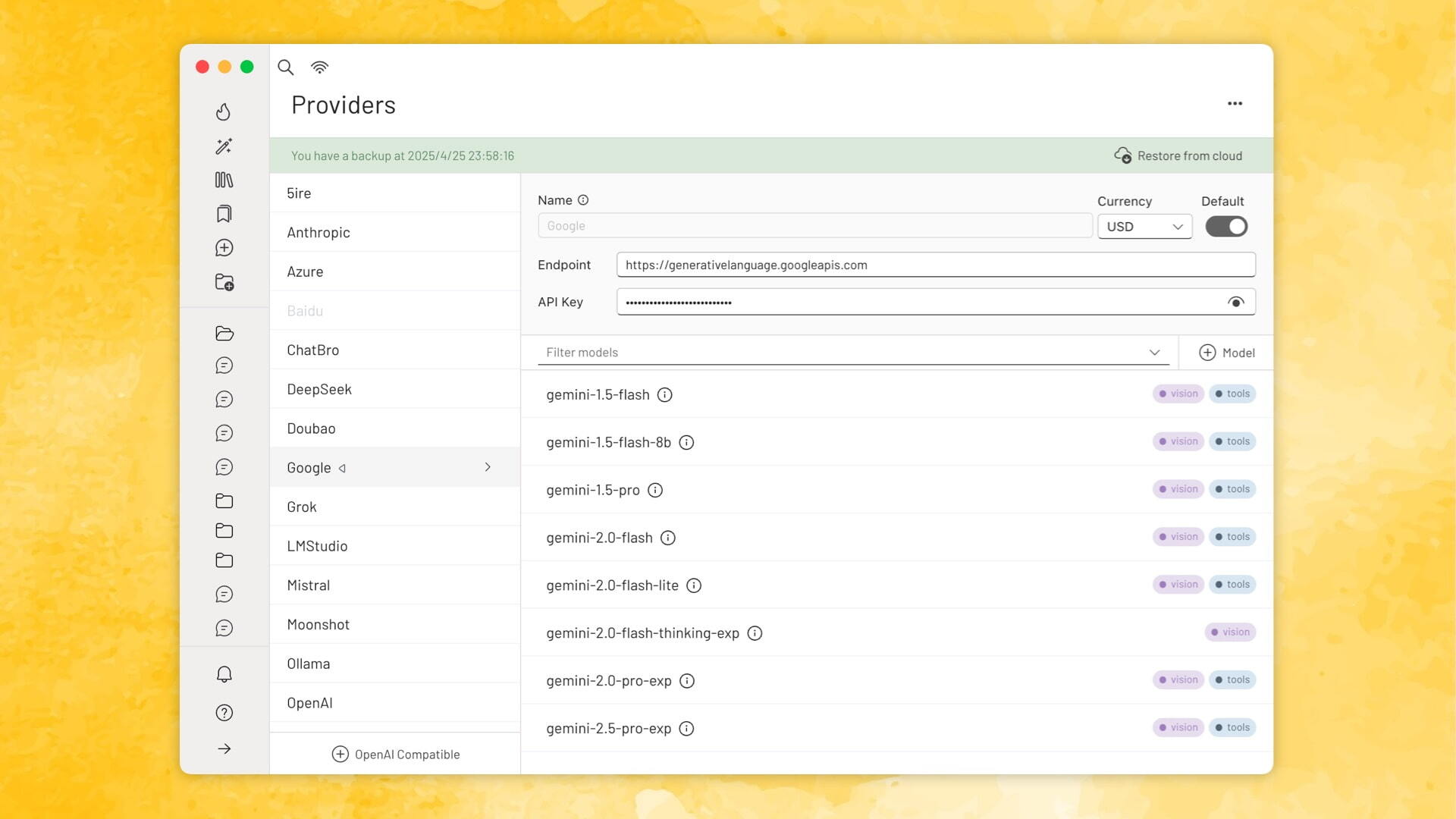The height and width of the screenshot is (819, 1456).
Task: Select the 5ire provider
Action: pyautogui.click(x=394, y=193)
